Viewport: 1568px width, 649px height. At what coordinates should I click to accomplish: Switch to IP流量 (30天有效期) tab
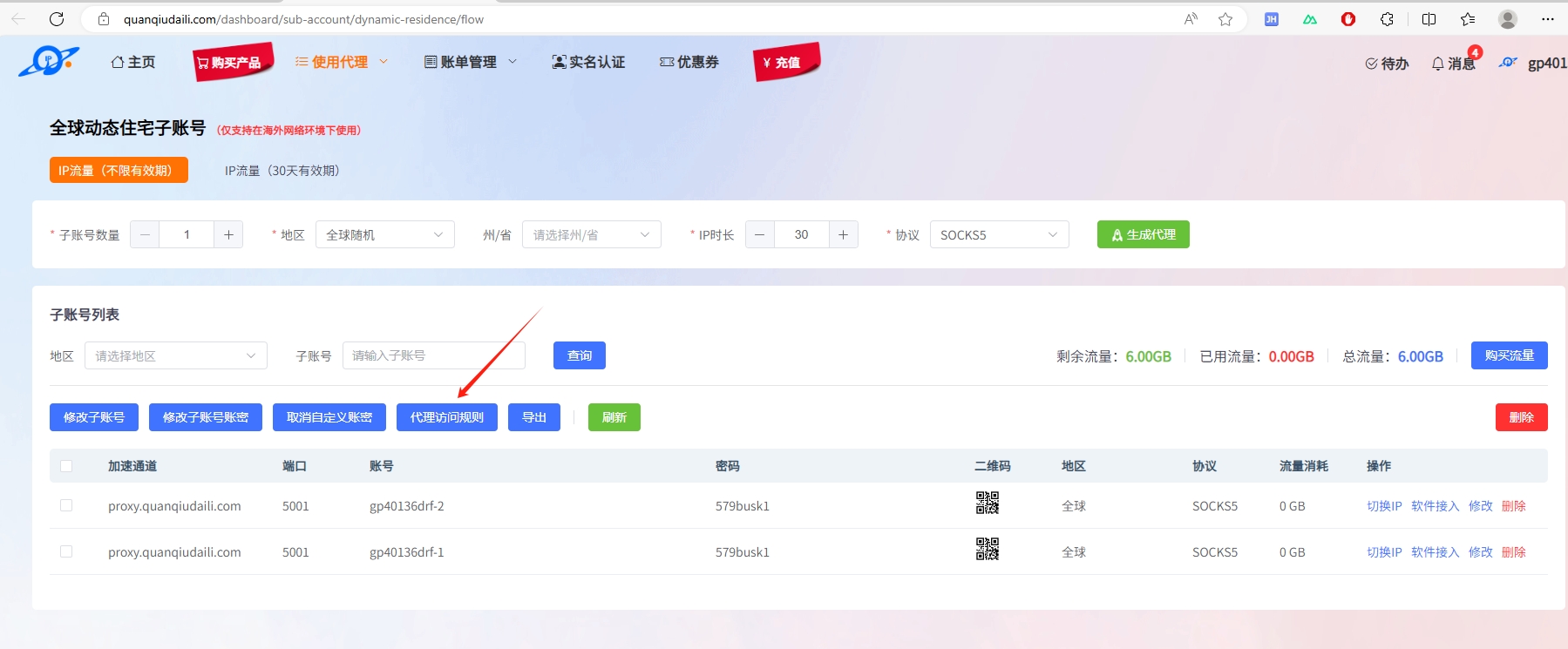(x=282, y=171)
